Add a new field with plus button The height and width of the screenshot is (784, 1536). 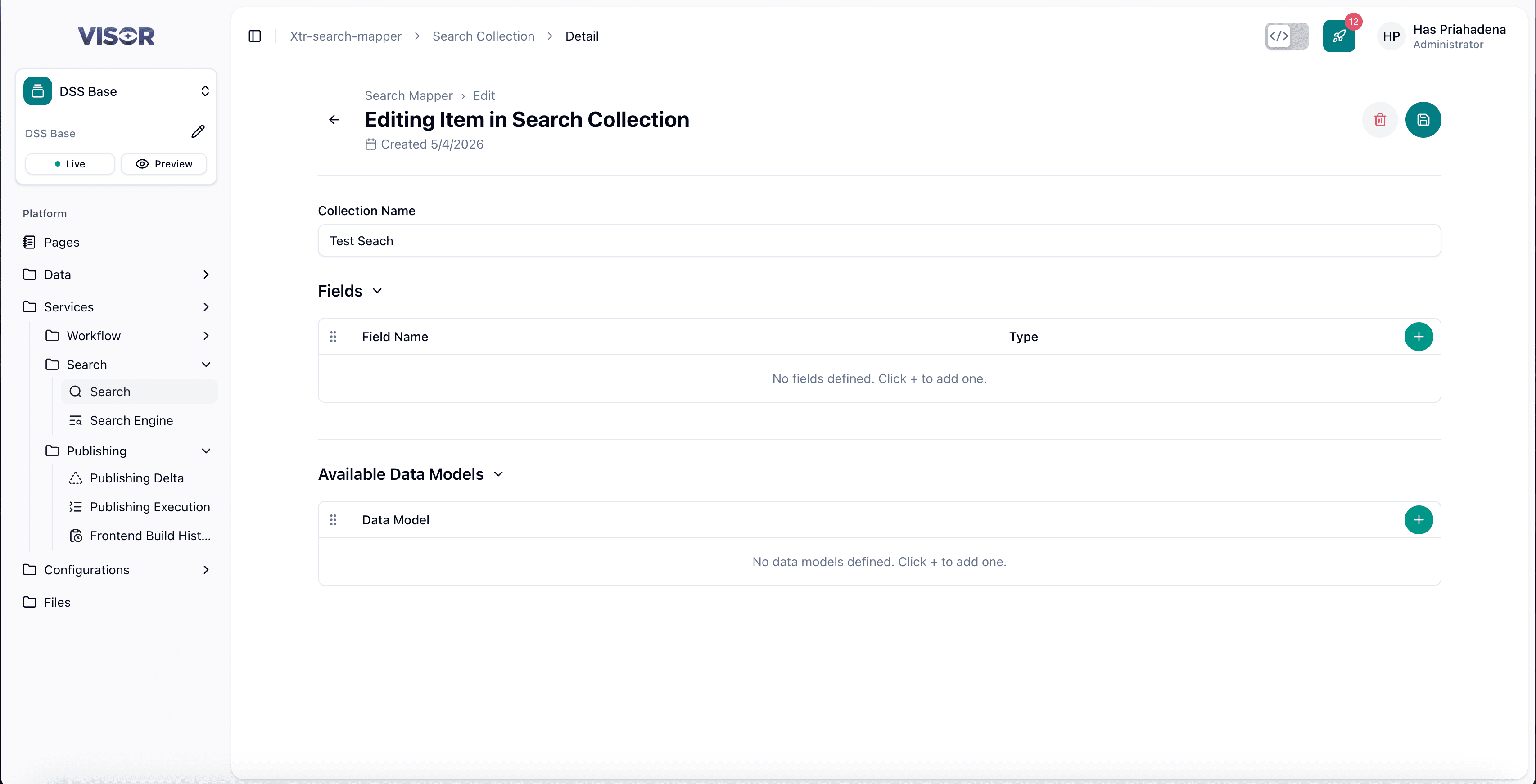[x=1419, y=337]
